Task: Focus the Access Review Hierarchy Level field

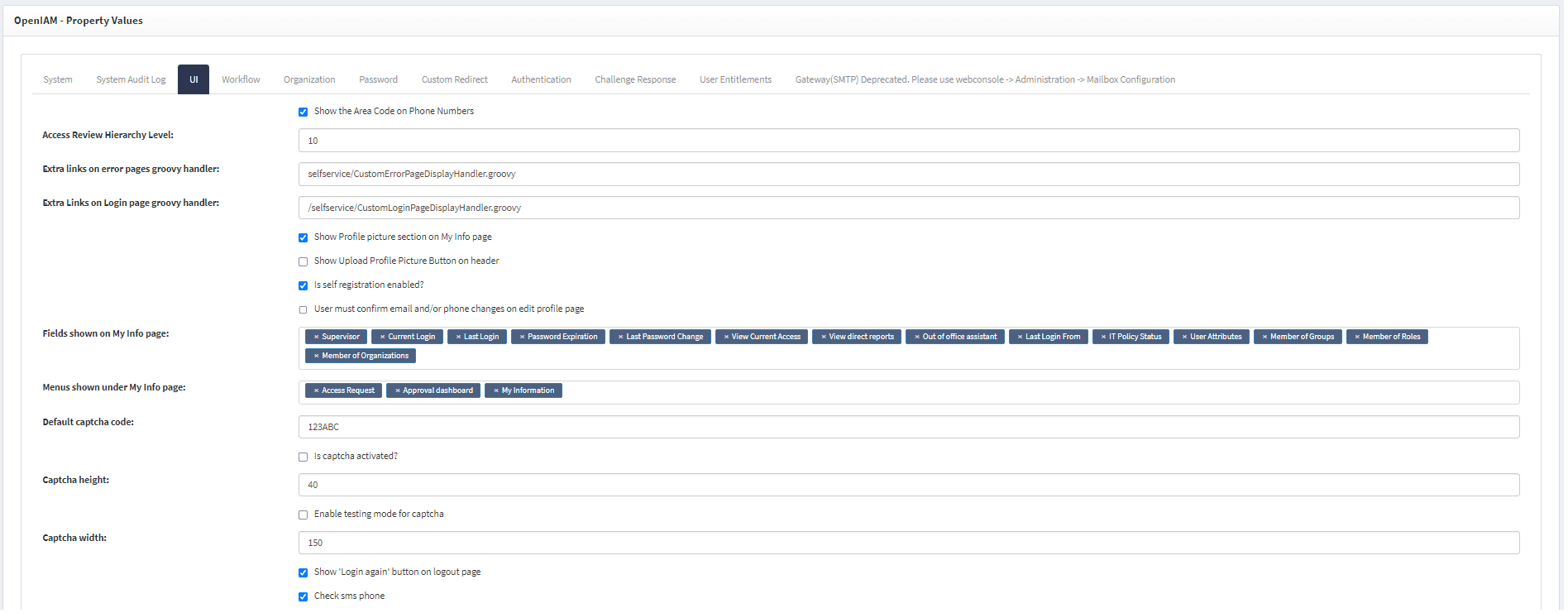Action: [908, 141]
